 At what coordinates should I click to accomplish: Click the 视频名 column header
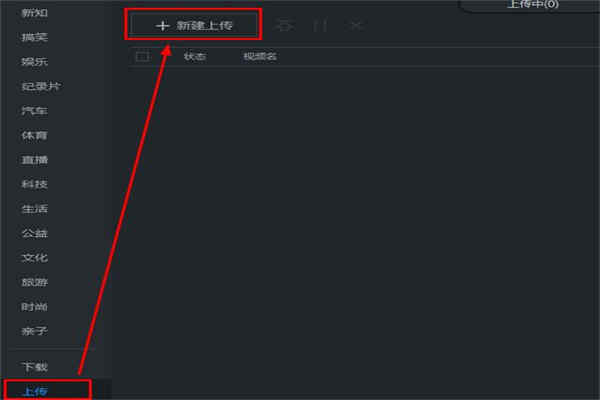tap(260, 56)
